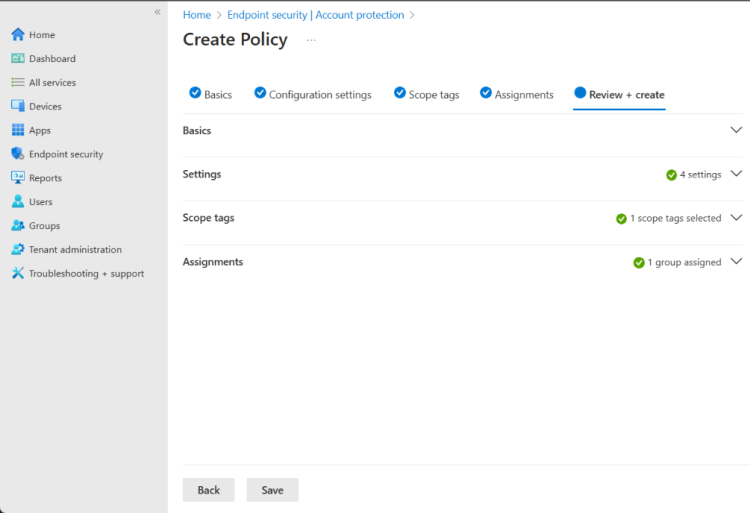Click the Scope tags section heading

(209, 218)
